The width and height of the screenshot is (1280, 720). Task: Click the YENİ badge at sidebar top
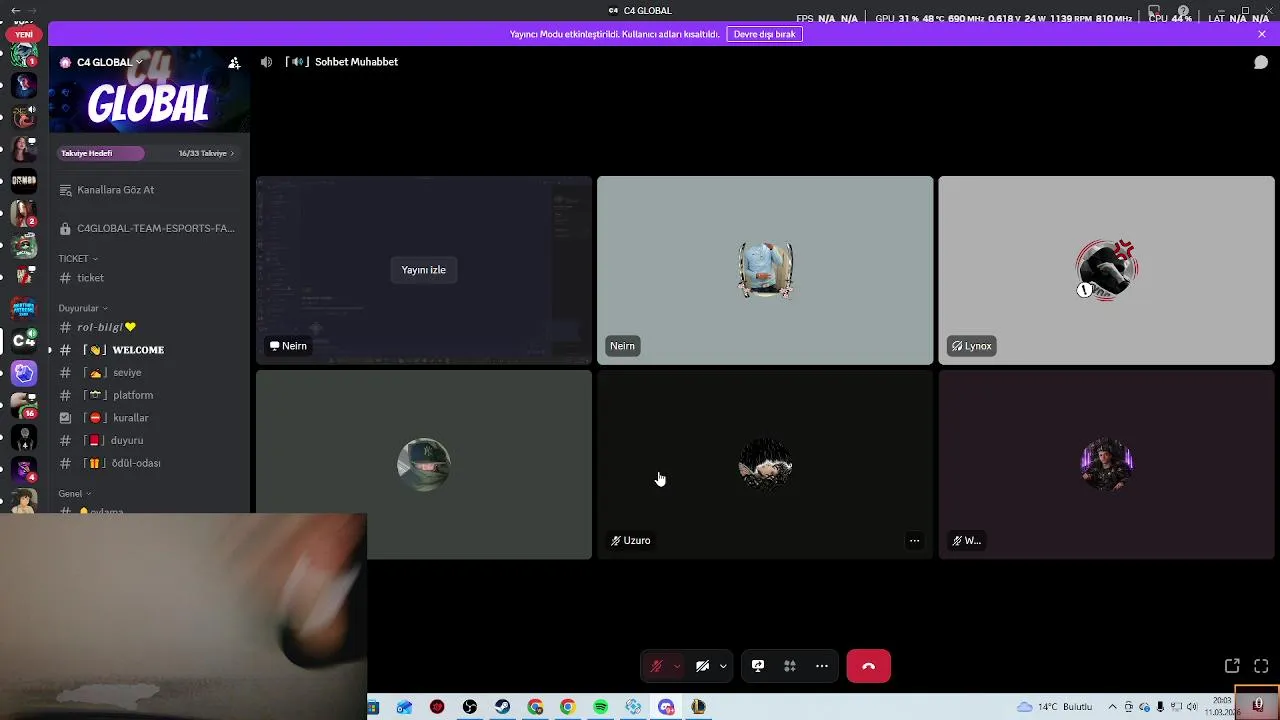(x=24, y=35)
